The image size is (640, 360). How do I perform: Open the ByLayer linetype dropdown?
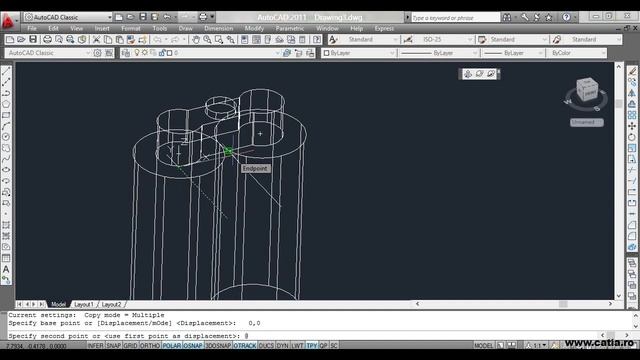point(439,53)
